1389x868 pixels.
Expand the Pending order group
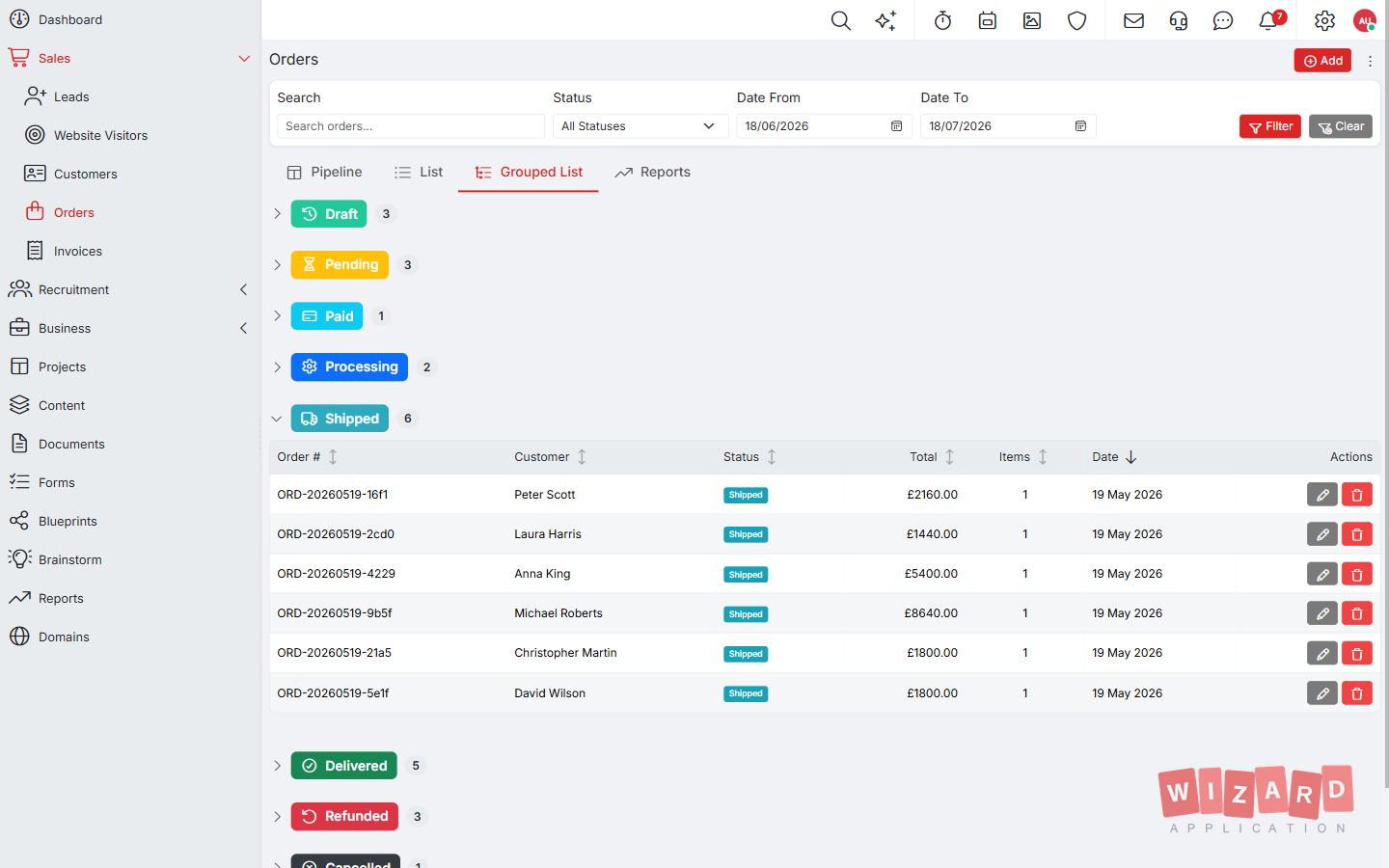click(277, 265)
